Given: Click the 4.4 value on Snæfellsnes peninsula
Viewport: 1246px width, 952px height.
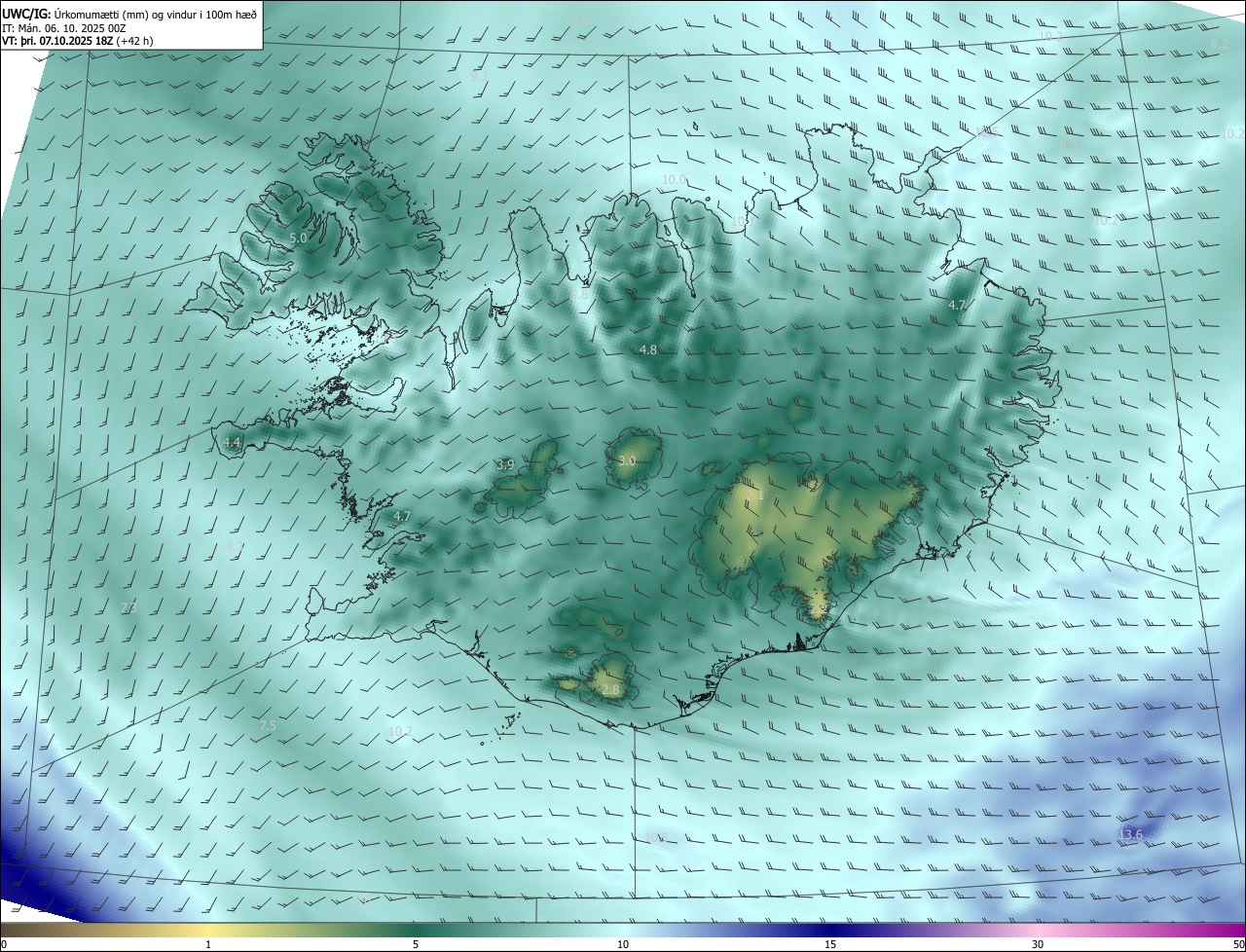Looking at the screenshot, I should point(232,442).
